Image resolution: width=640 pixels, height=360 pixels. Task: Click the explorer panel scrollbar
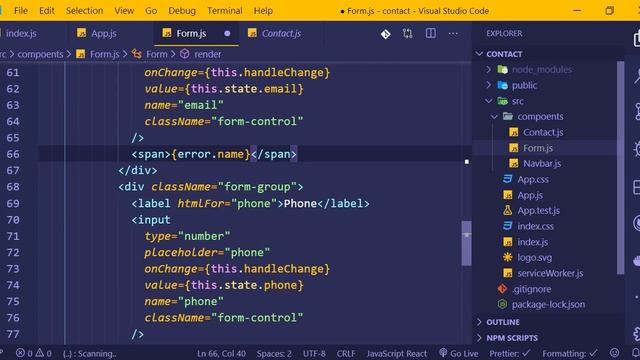(x=620, y=167)
